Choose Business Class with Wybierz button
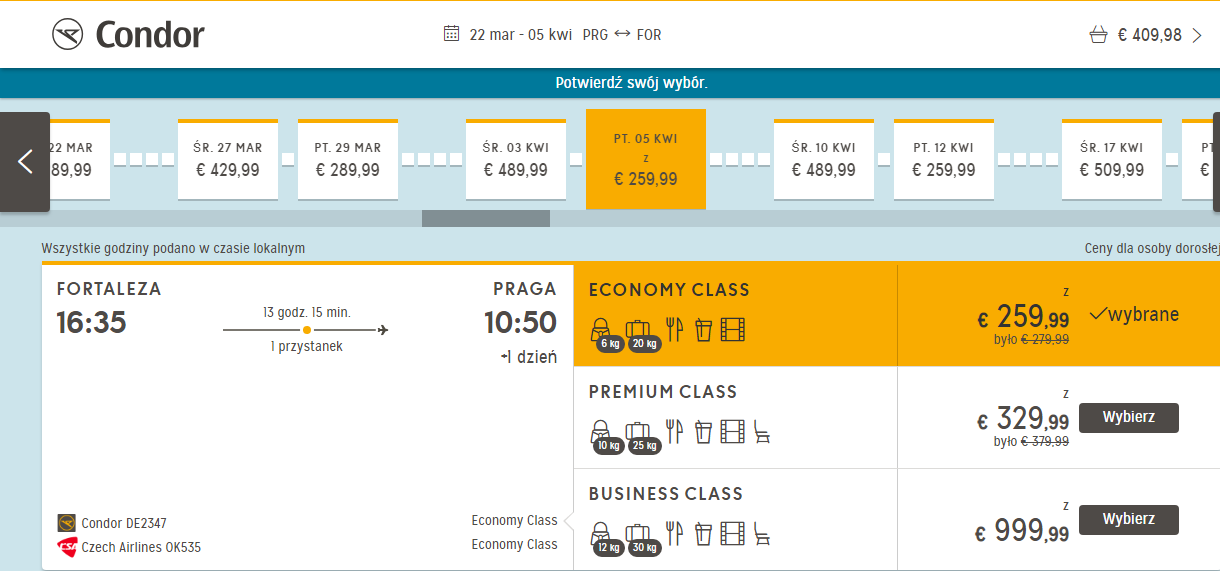The height and width of the screenshot is (571, 1220). click(x=1129, y=520)
